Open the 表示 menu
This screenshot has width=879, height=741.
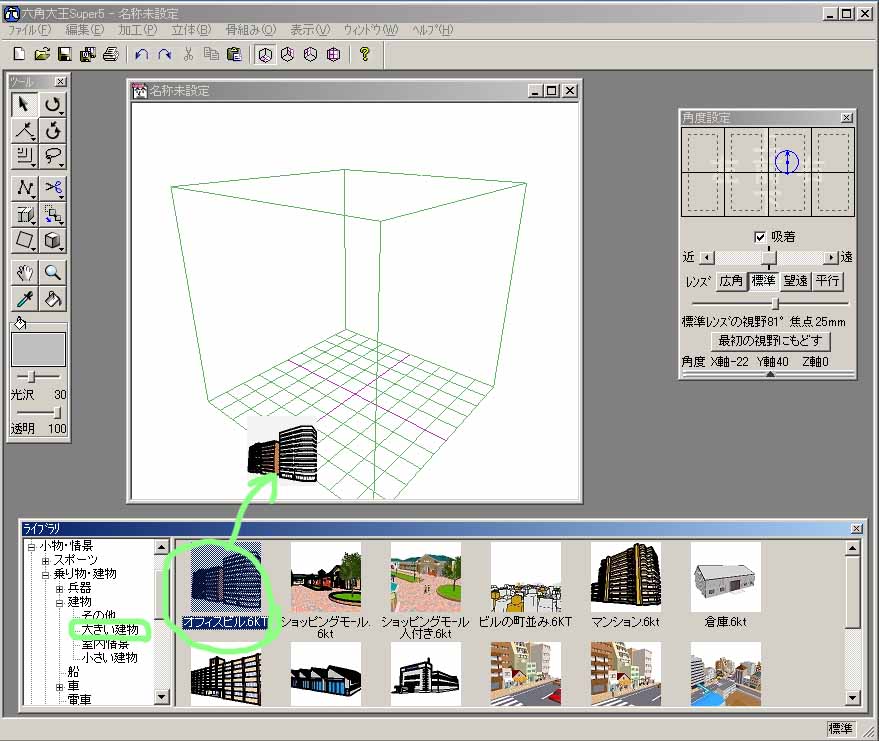[x=310, y=30]
